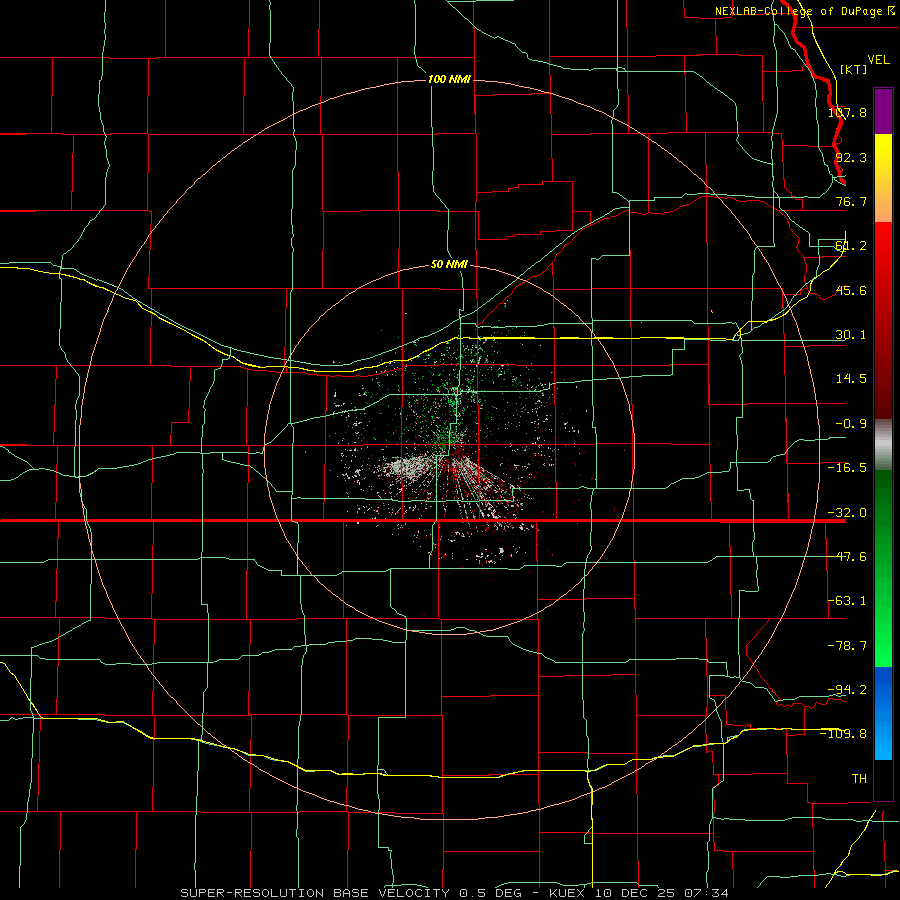Click the -0.9 velocity scale value

851,424
